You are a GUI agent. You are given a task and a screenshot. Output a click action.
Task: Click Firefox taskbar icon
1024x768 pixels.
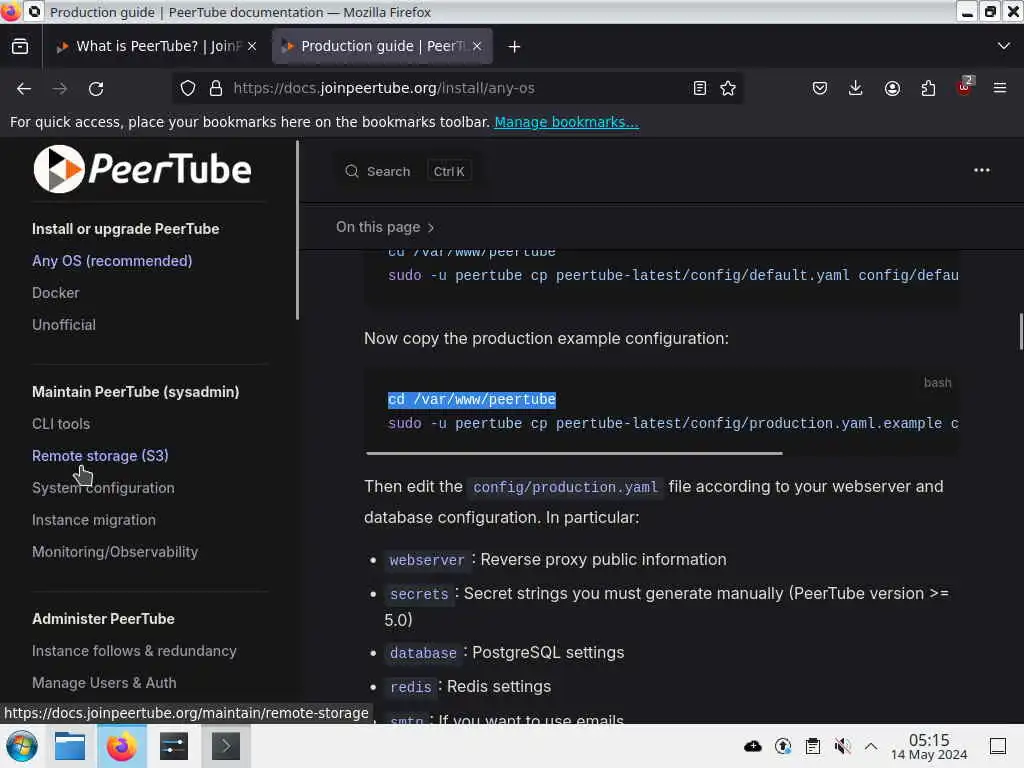tap(121, 746)
